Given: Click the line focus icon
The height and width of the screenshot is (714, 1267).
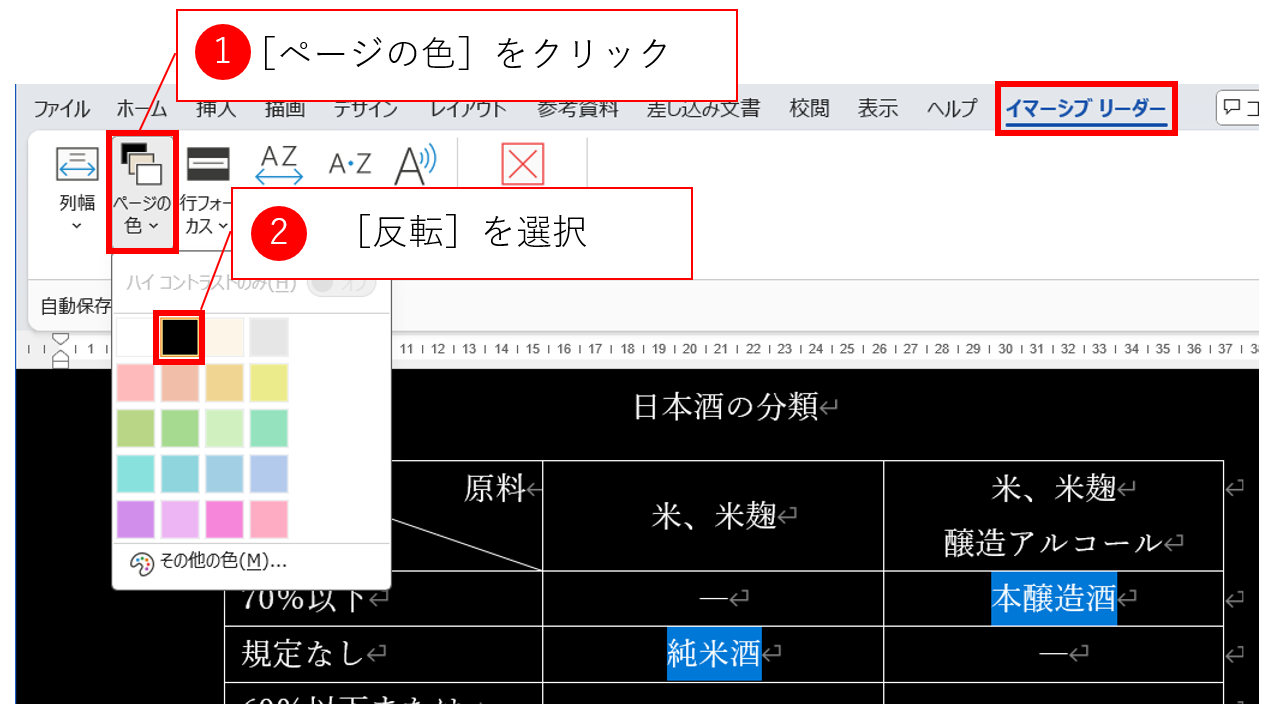Looking at the screenshot, I should click(x=208, y=164).
